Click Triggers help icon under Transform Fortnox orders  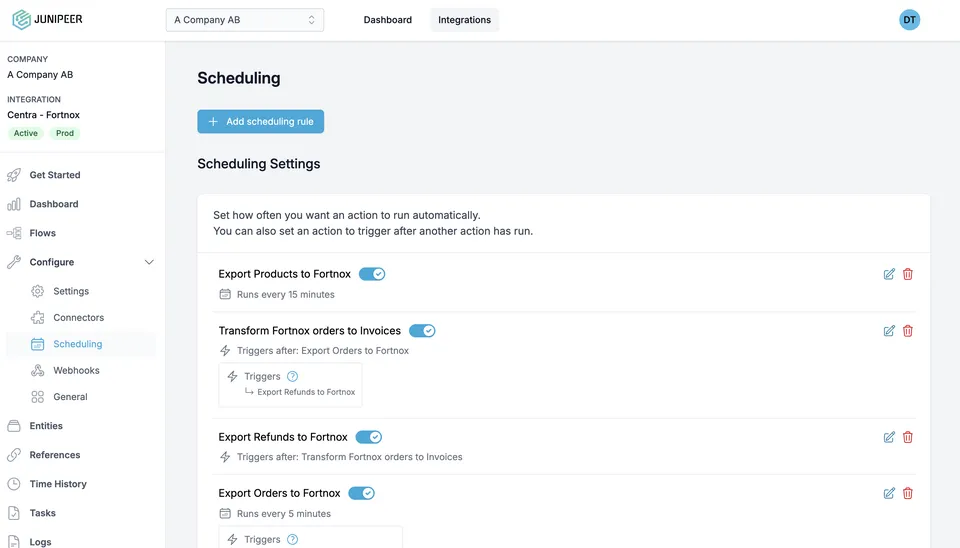point(293,377)
